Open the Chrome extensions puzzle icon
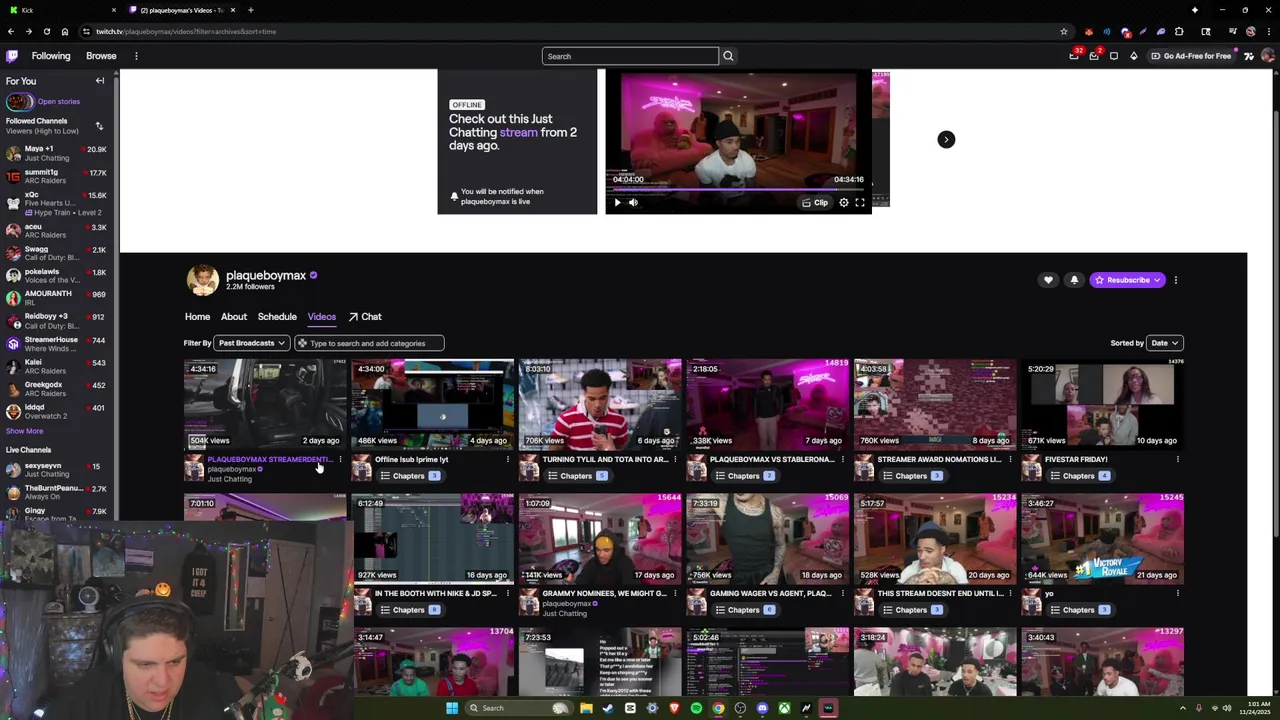The image size is (1280, 720). pyautogui.click(x=1178, y=31)
